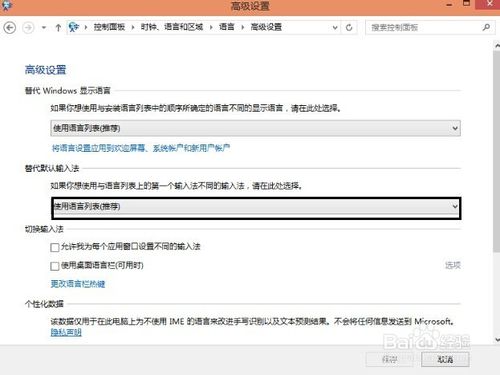Click the Control Panel address bar icon
Viewport: 500px width, 375px height.
coord(73,27)
